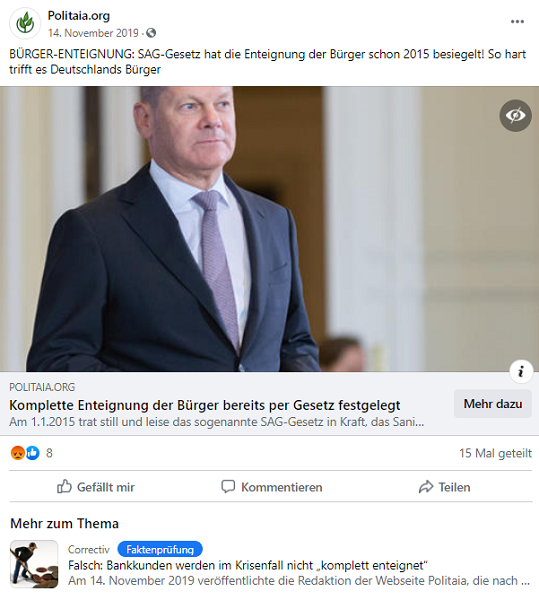The height and width of the screenshot is (600, 539).
Task: Open the list of 8 reactions
Action: [49, 453]
